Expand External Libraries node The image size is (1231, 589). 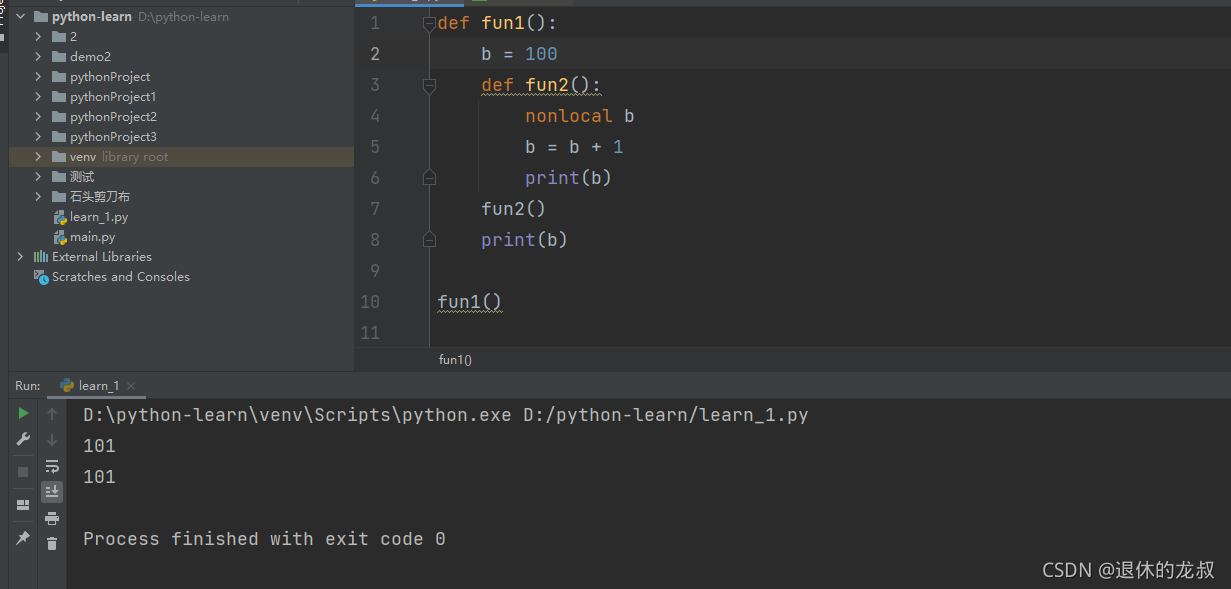pos(20,256)
